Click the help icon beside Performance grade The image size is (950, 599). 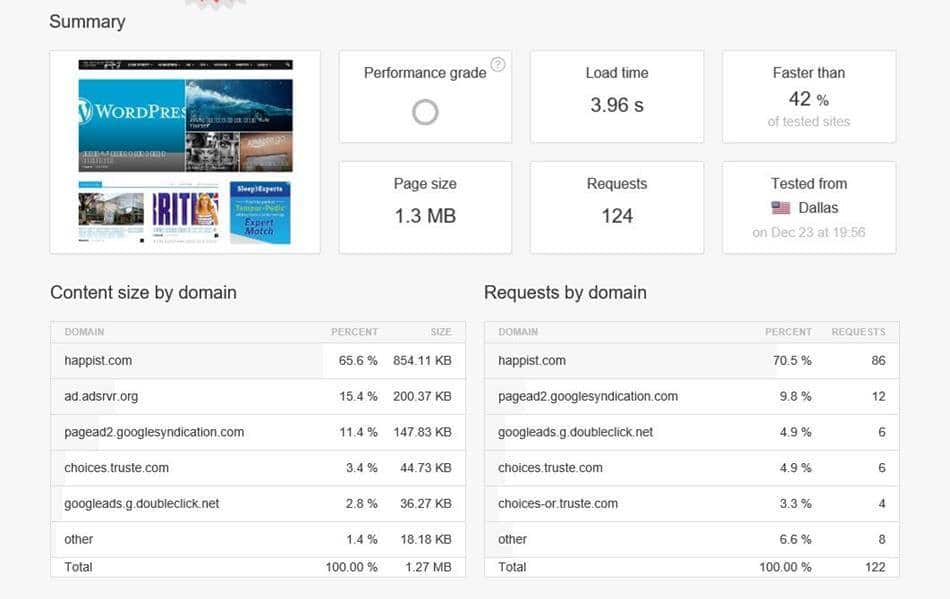pos(498,65)
